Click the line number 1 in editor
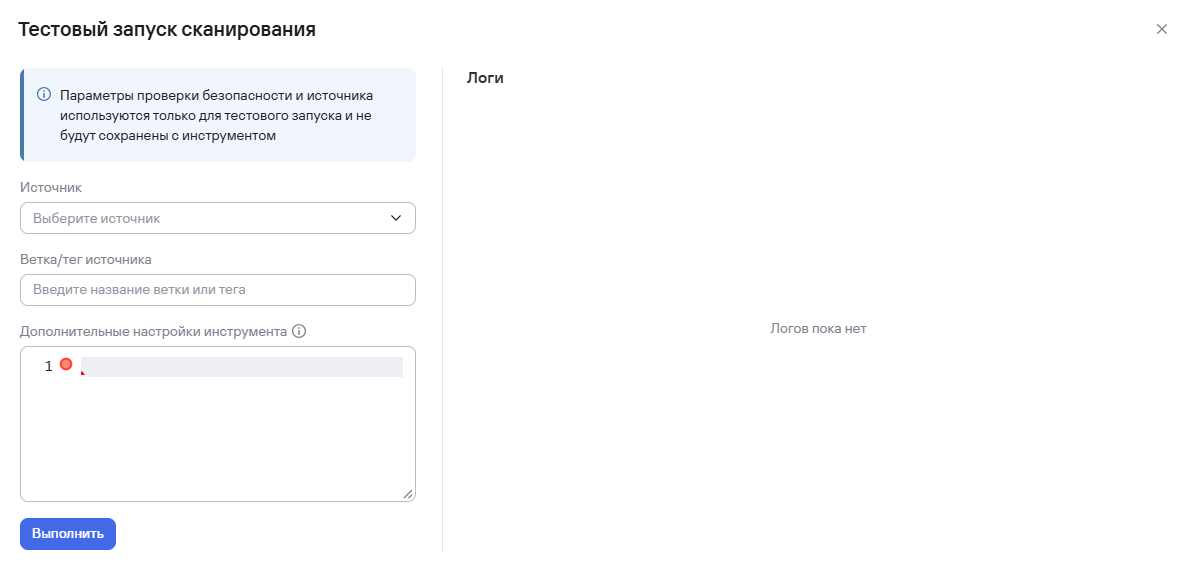The height and width of the screenshot is (569, 1189). point(49,366)
